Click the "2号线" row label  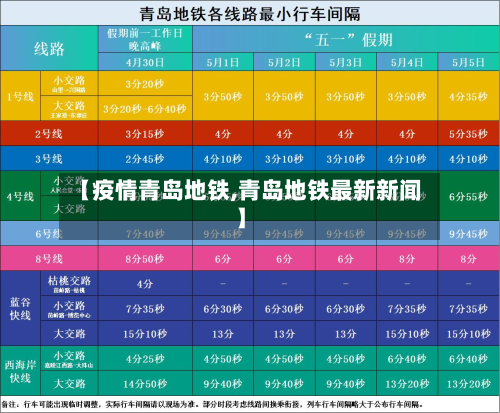pos(49,133)
